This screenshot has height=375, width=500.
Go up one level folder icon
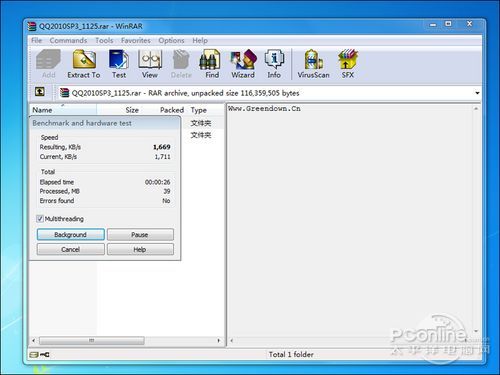click(x=40, y=92)
